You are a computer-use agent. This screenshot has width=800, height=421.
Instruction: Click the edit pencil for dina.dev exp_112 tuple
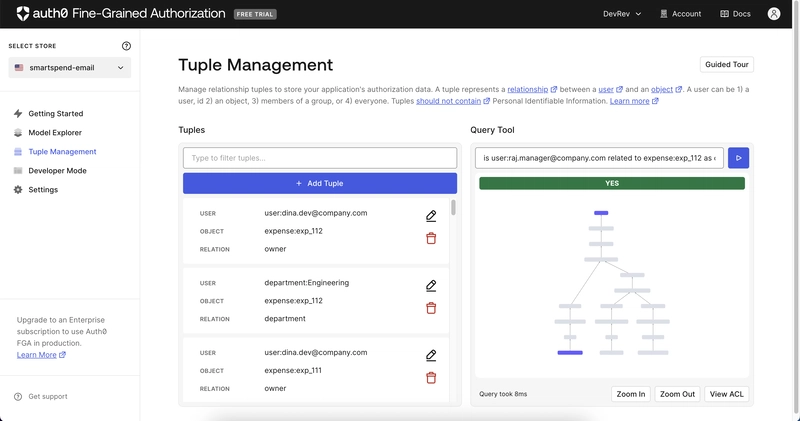(431, 216)
